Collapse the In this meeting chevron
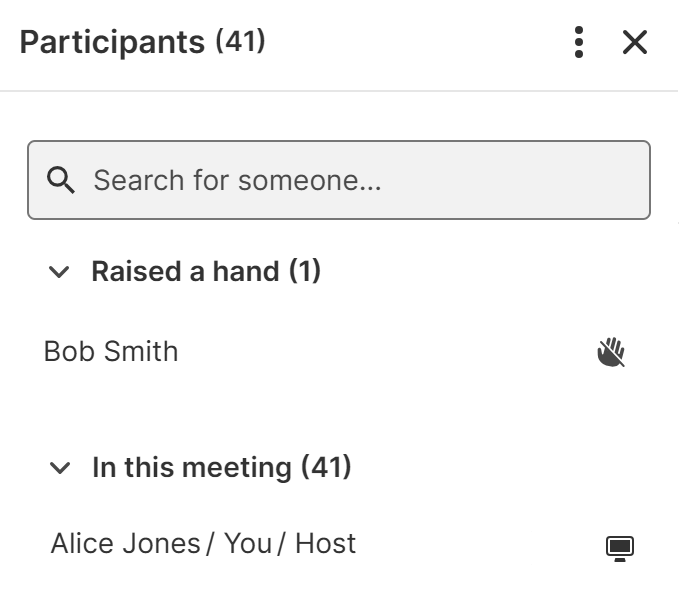Viewport: 679px width, 606px height. [x=60, y=468]
